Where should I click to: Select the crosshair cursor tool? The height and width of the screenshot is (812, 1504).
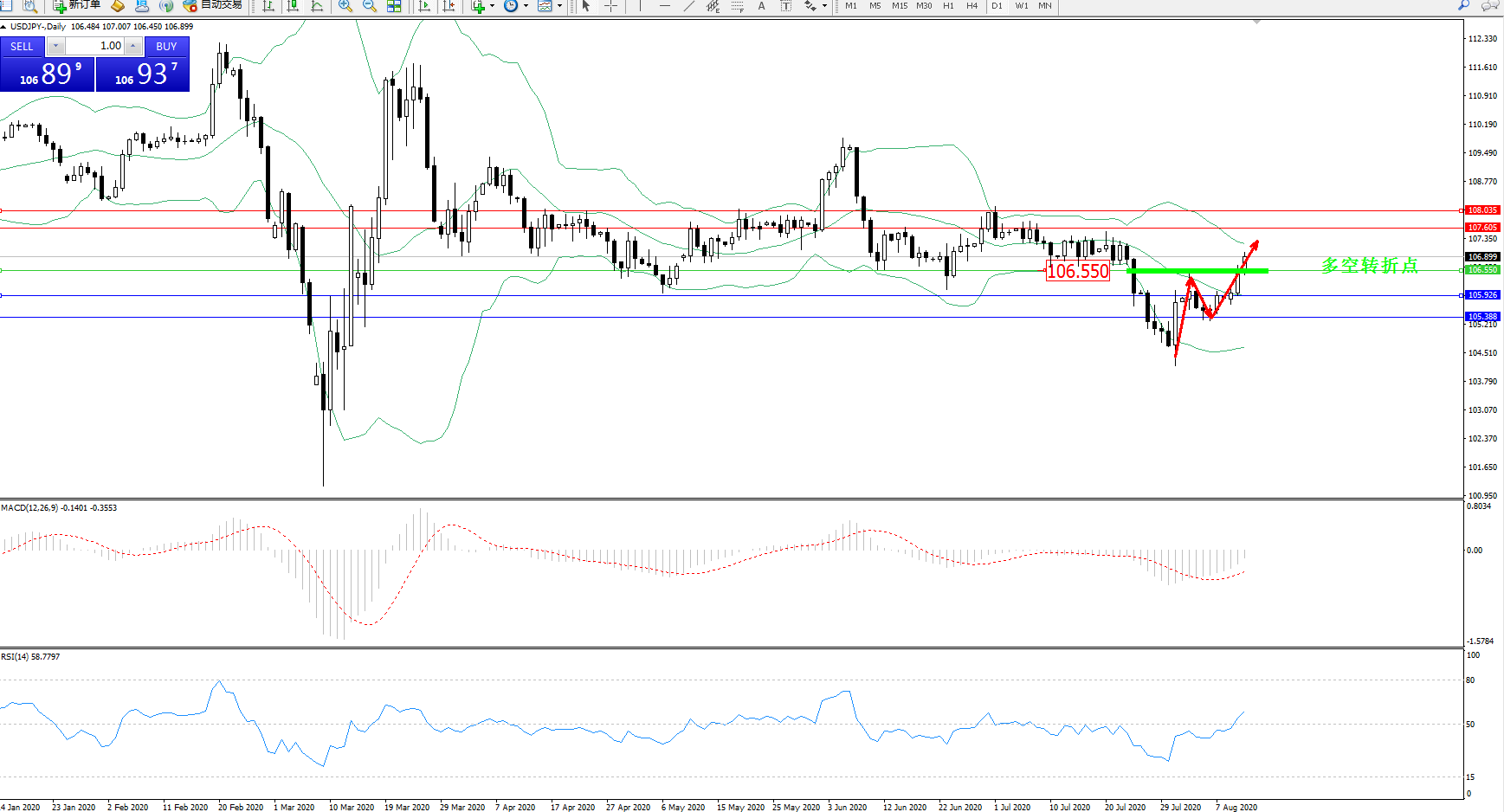[610, 6]
